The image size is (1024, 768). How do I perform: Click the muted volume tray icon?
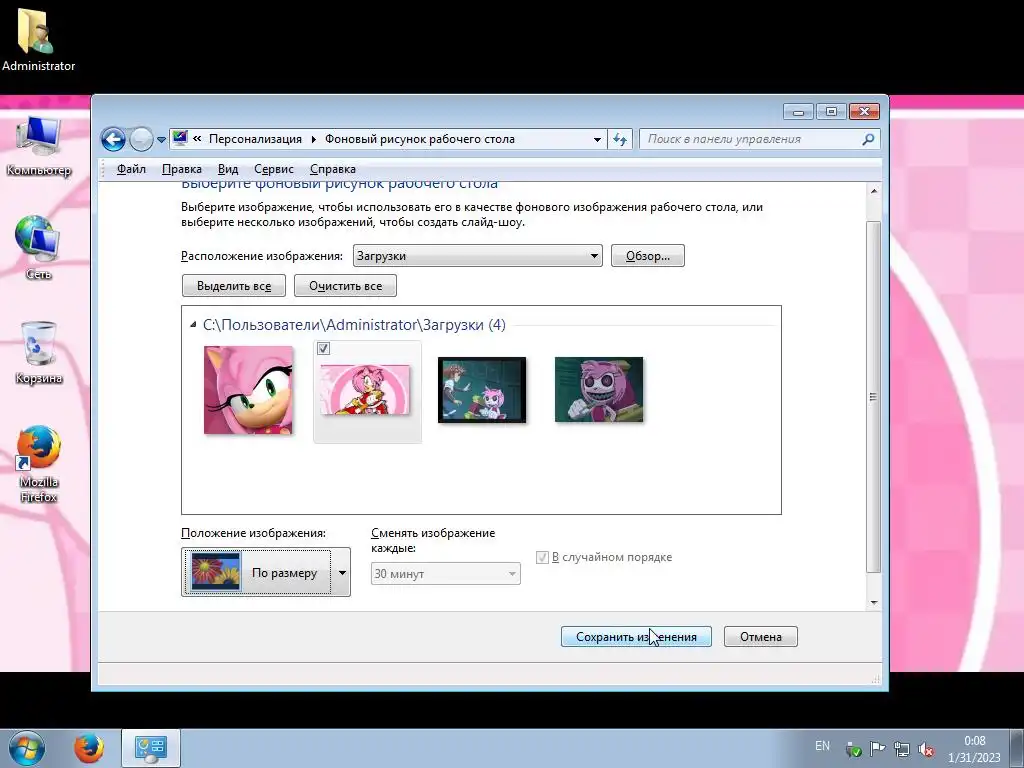coord(925,749)
